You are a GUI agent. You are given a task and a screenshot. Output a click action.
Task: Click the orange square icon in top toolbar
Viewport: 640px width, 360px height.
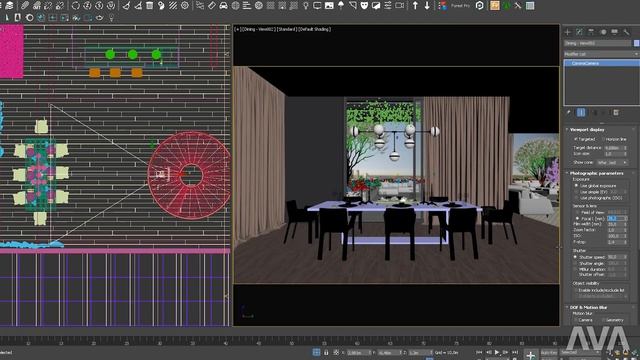tap(495, 6)
